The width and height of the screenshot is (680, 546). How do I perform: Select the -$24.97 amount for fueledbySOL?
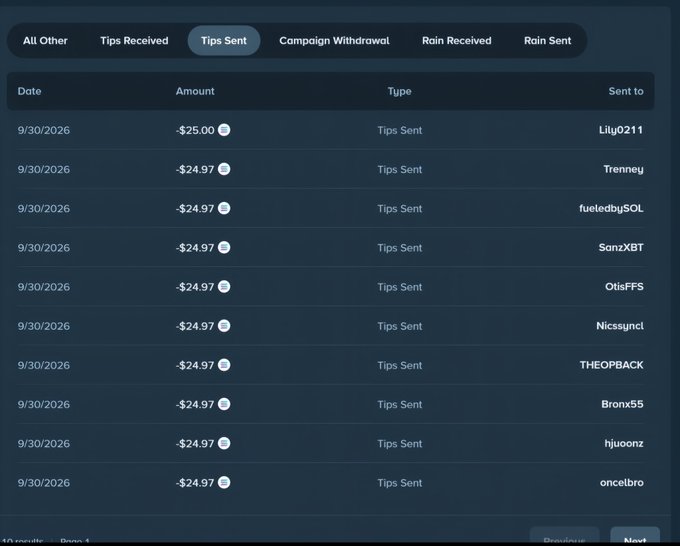pyautogui.click(x=195, y=209)
